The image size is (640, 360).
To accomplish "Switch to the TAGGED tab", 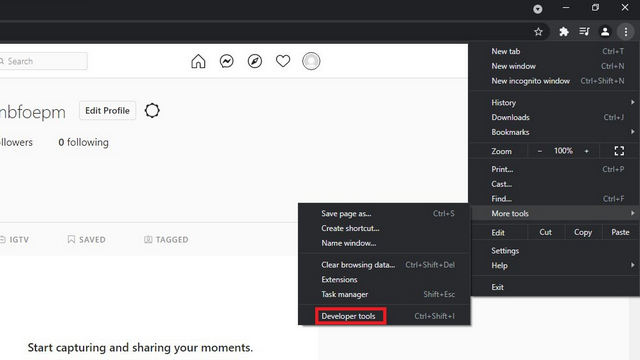I will pos(166,240).
